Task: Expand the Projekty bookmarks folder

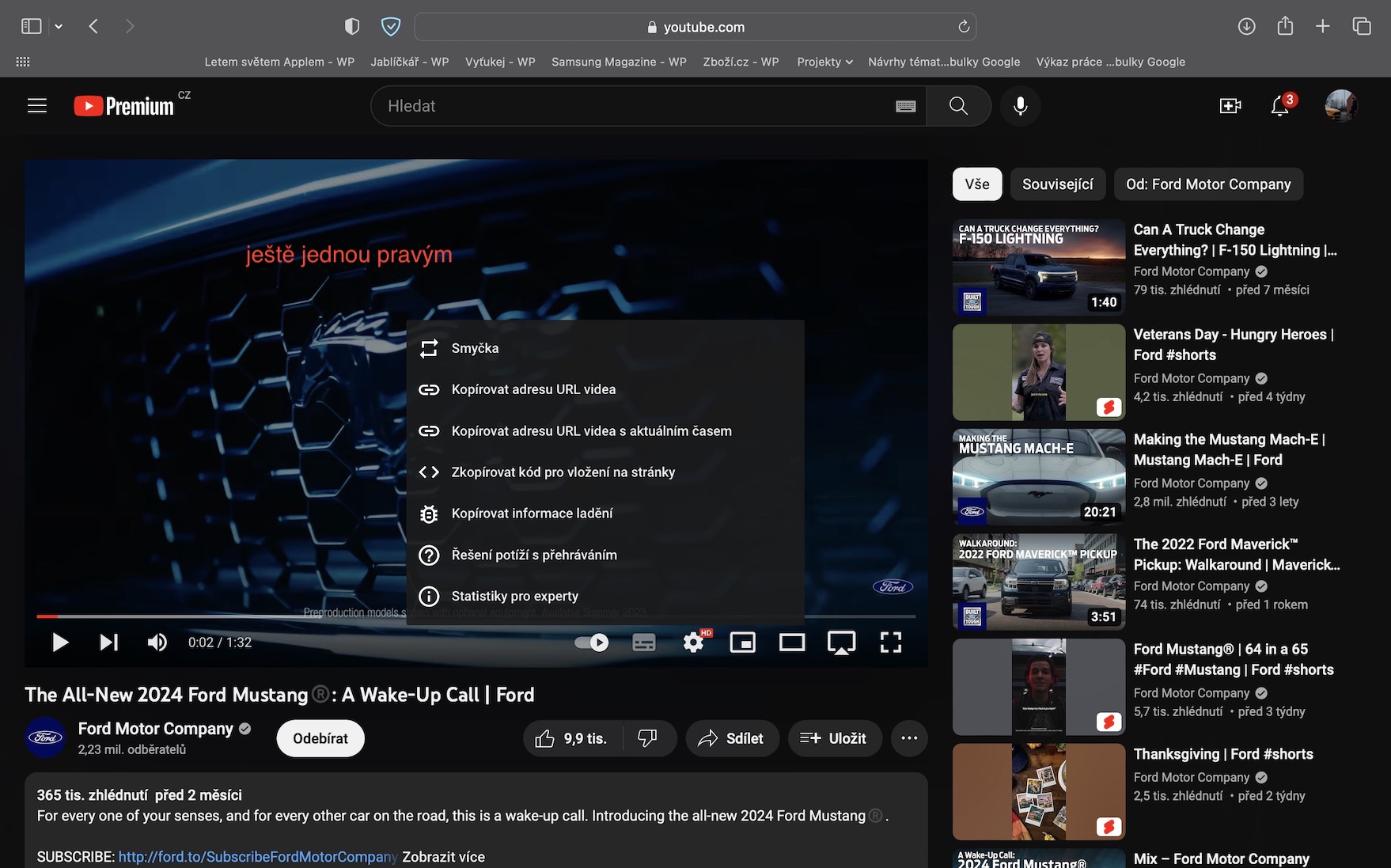Action: click(824, 62)
